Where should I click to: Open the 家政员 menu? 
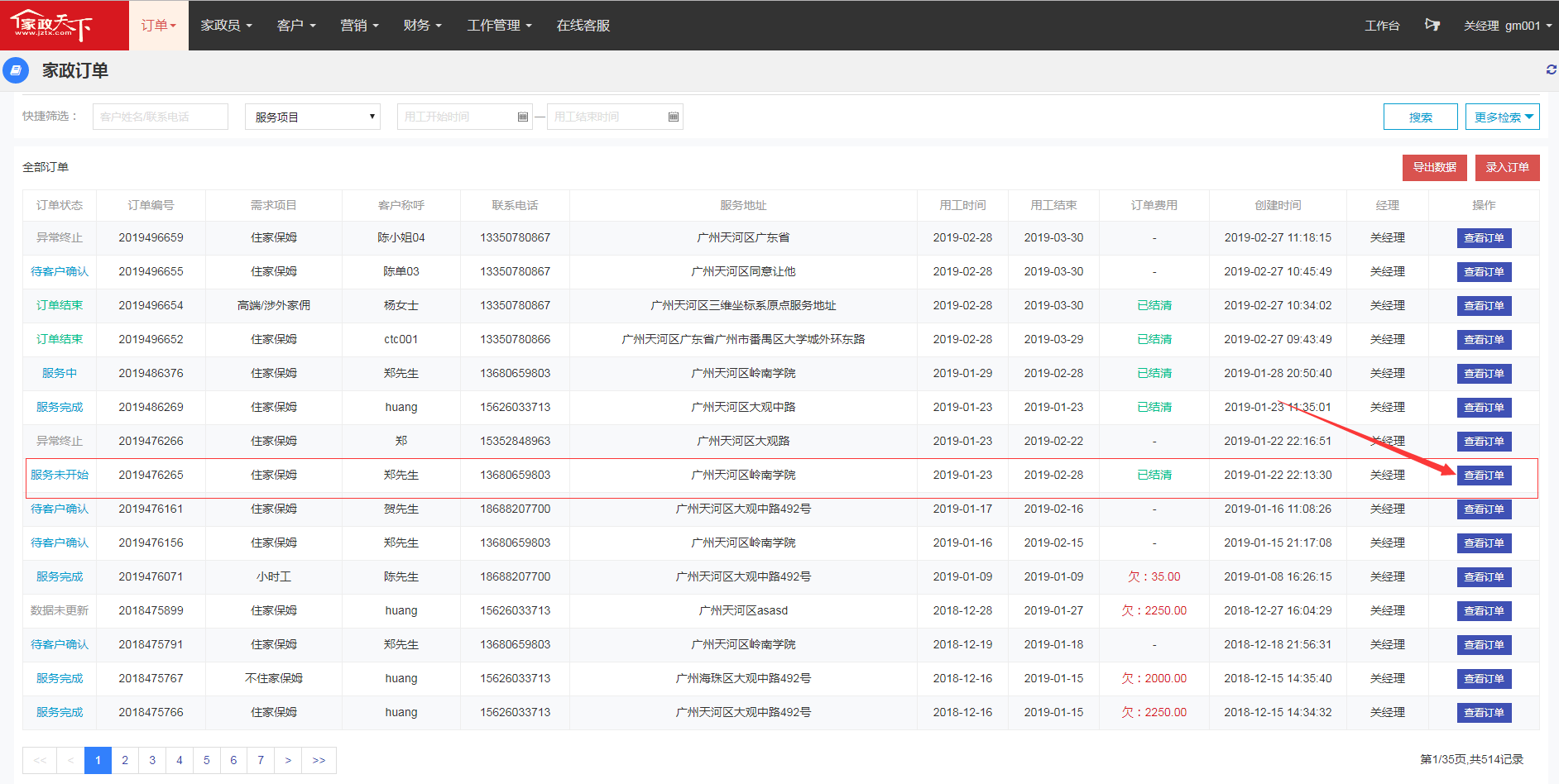(x=226, y=26)
